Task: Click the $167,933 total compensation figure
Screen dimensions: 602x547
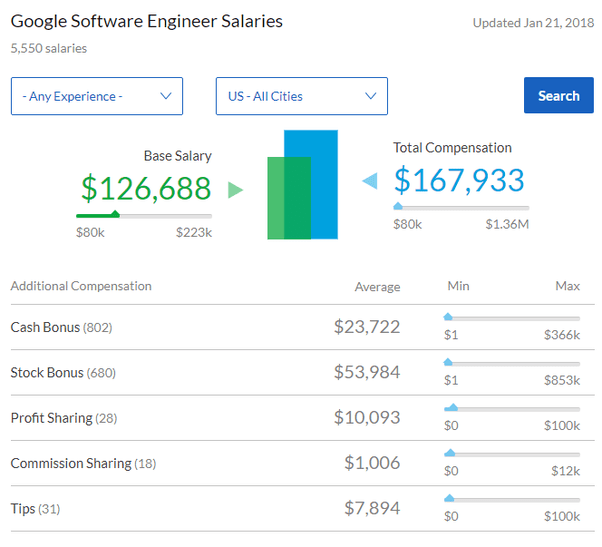Action: coord(459,180)
